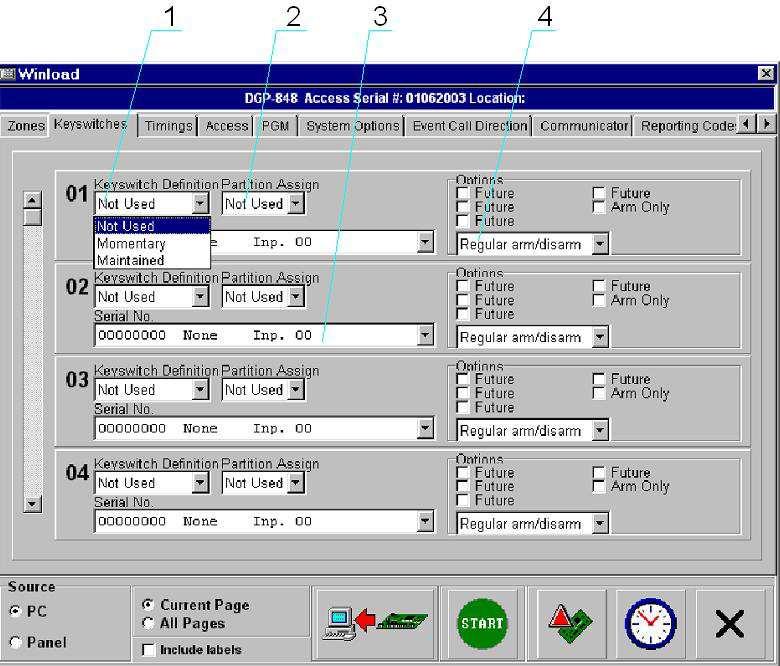Switch to the Reporting Codes tab
The width and height of the screenshot is (780, 666).
687,126
